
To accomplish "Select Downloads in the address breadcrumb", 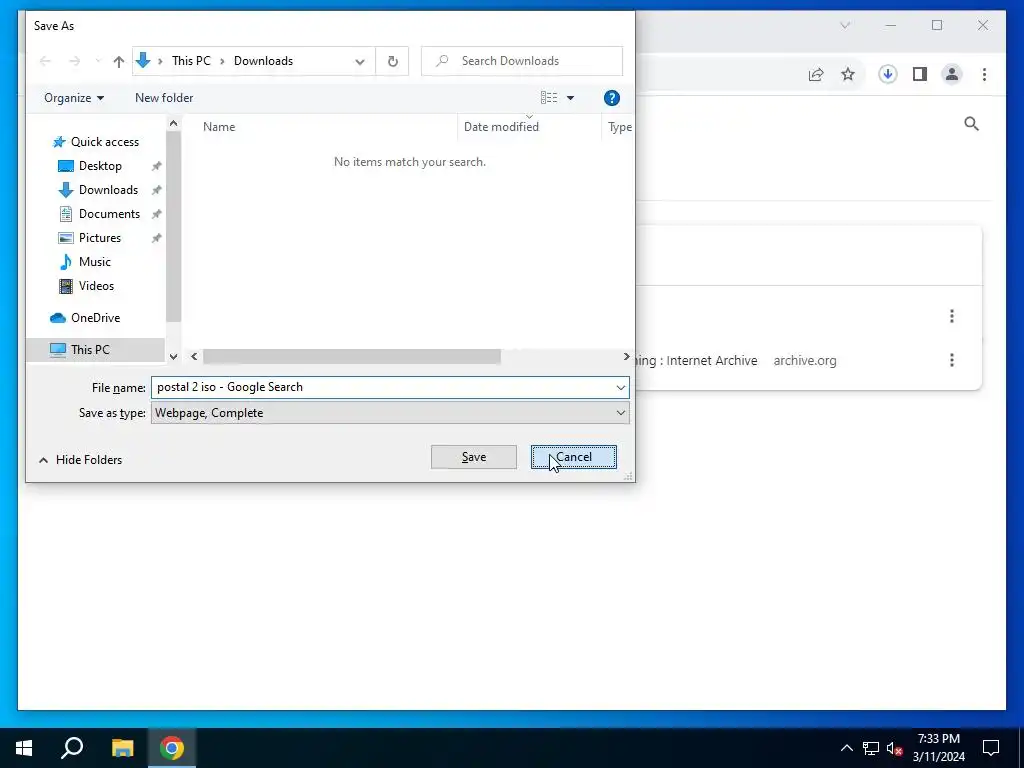I will [263, 61].
